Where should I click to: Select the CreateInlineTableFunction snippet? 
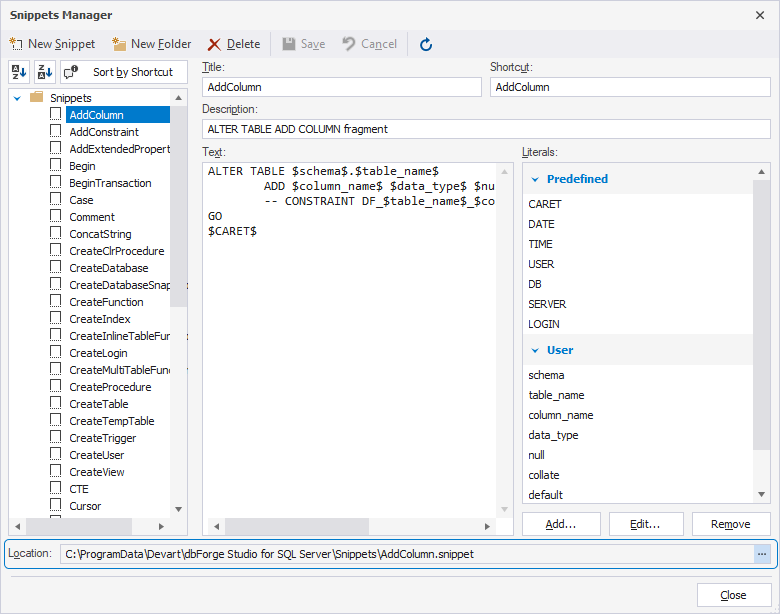(x=119, y=336)
